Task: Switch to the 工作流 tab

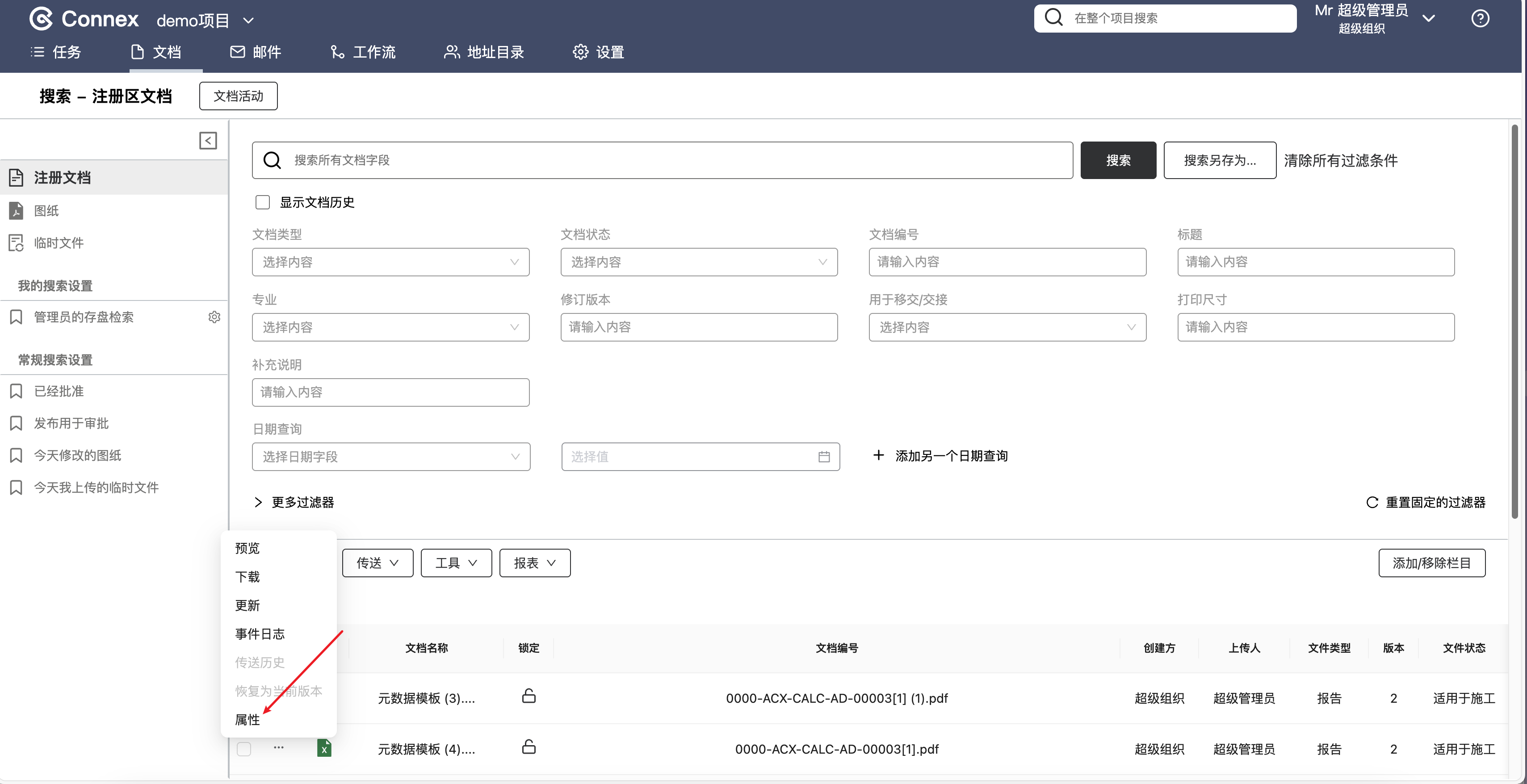Action: point(363,52)
